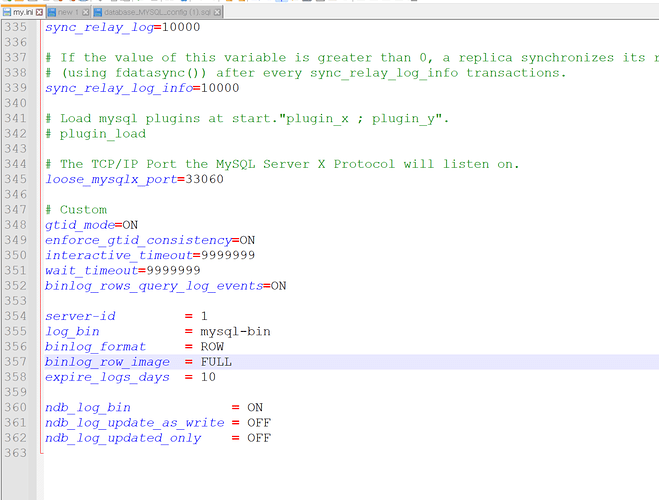
Task: Place cursor on sync_relay_log_info=10000
Action: 142,88
